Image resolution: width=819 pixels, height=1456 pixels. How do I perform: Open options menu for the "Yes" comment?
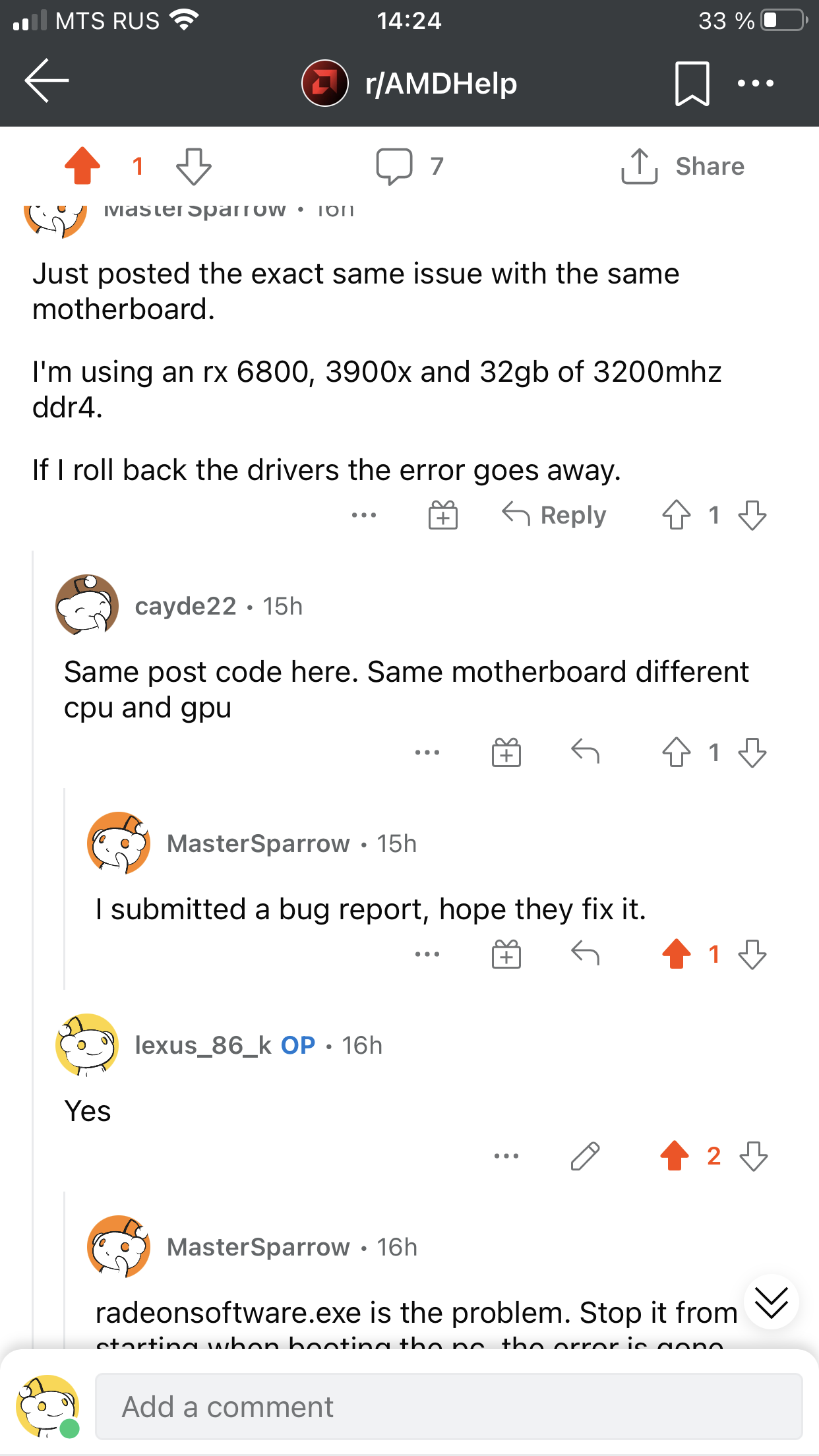coord(506,1156)
